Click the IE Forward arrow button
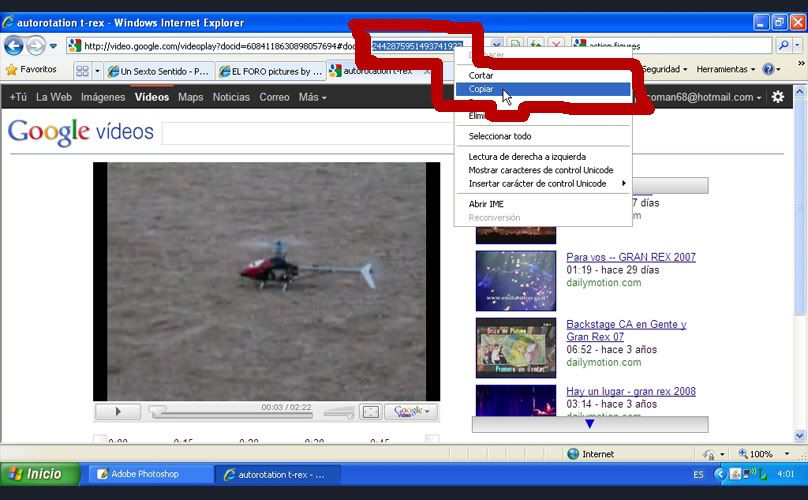808x500 pixels. point(36,46)
